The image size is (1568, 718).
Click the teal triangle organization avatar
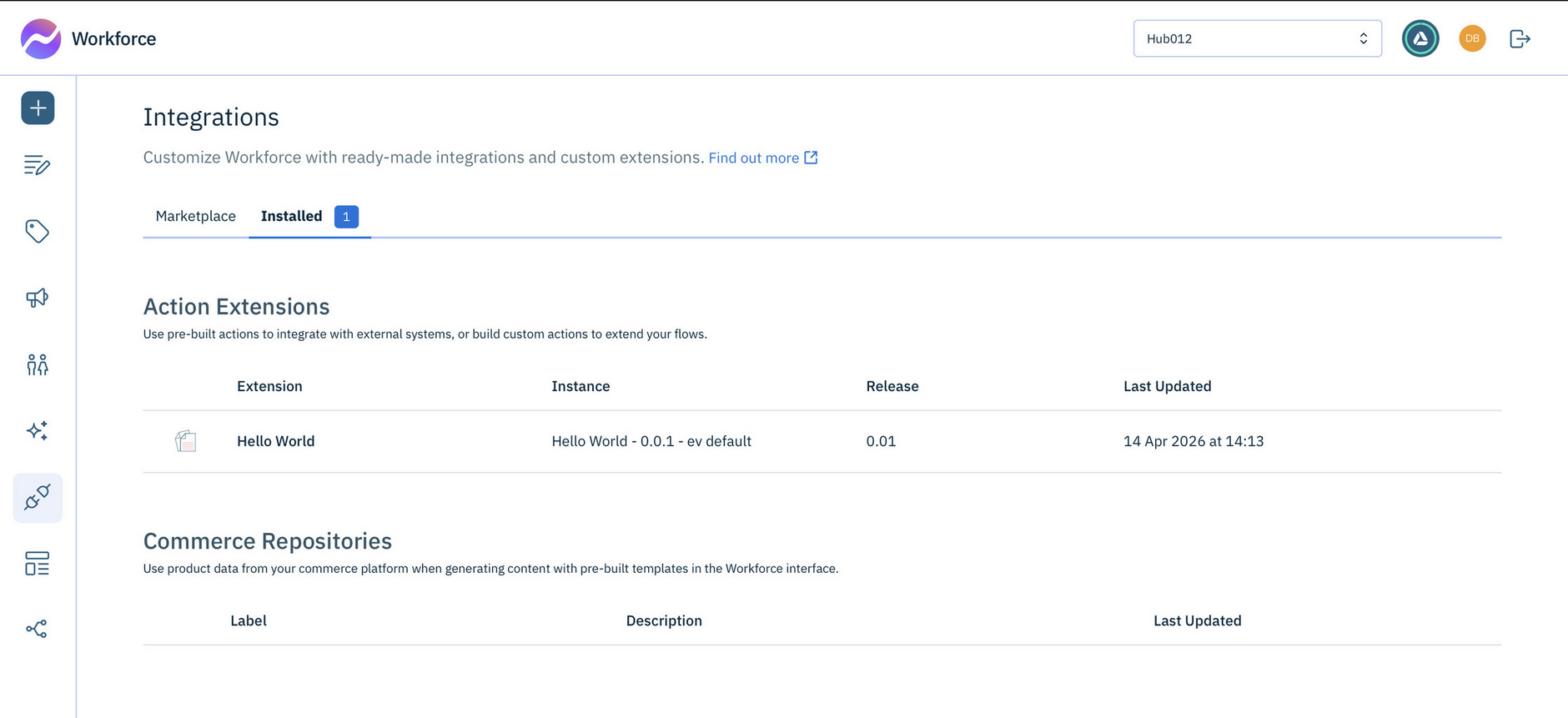[x=1420, y=38]
